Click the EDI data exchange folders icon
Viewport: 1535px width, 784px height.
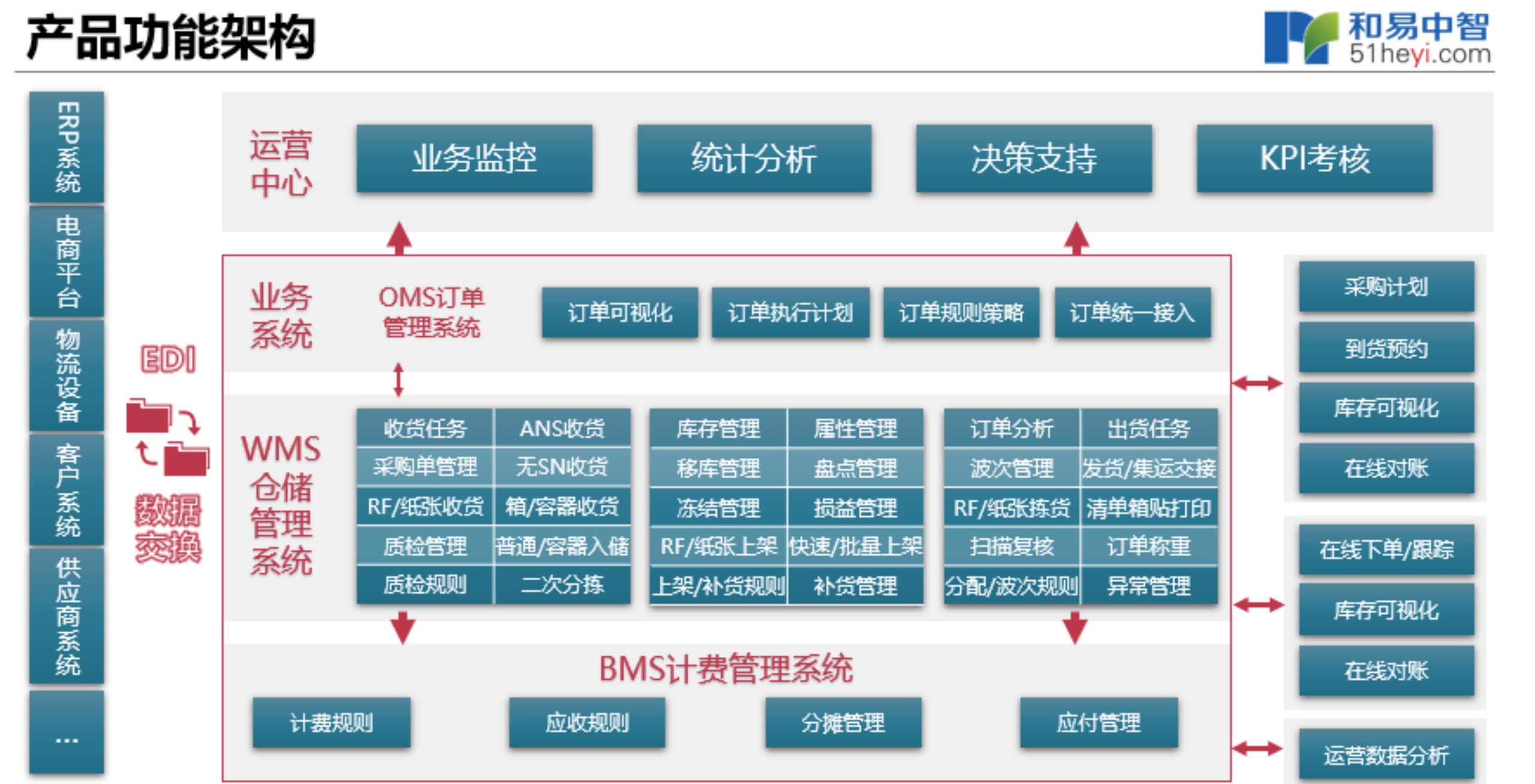click(x=167, y=438)
